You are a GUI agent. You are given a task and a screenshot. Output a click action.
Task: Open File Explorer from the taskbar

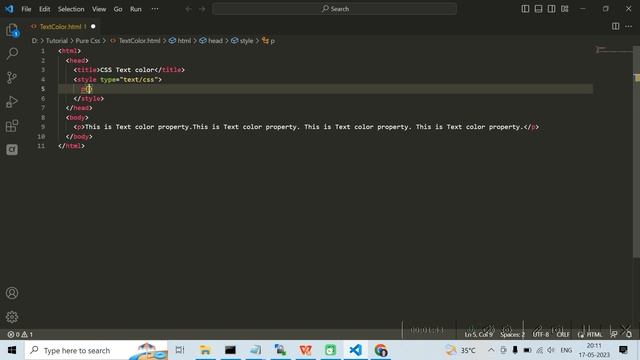coord(205,350)
